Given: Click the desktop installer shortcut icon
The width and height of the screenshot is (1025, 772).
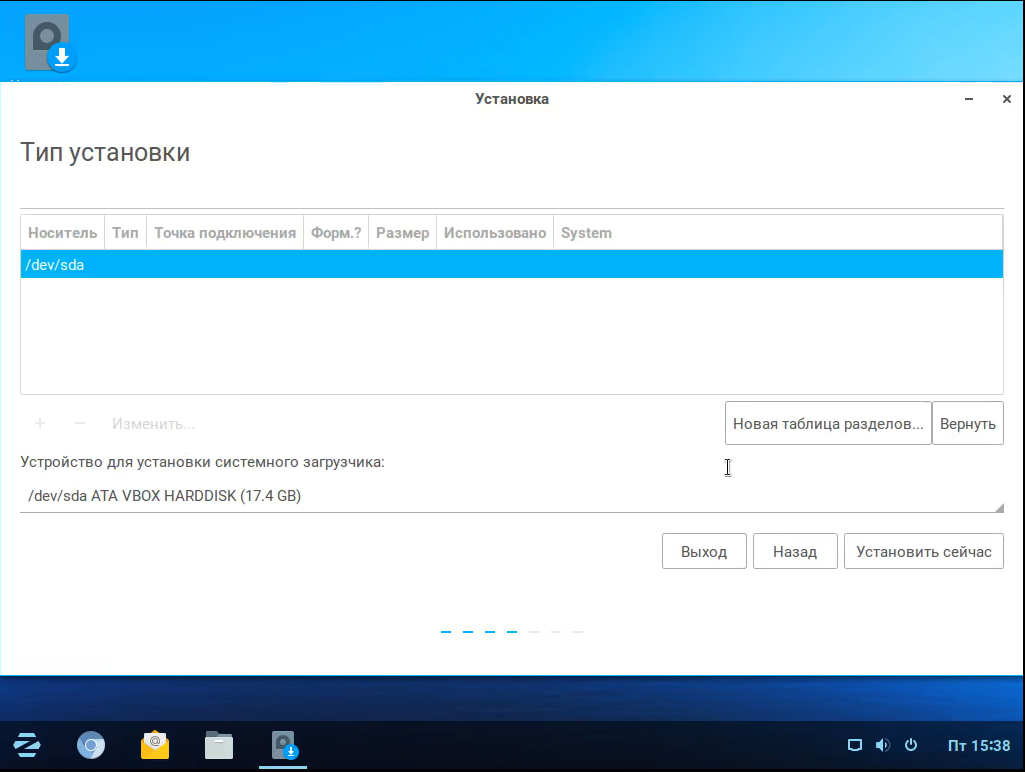Looking at the screenshot, I should 50,44.
